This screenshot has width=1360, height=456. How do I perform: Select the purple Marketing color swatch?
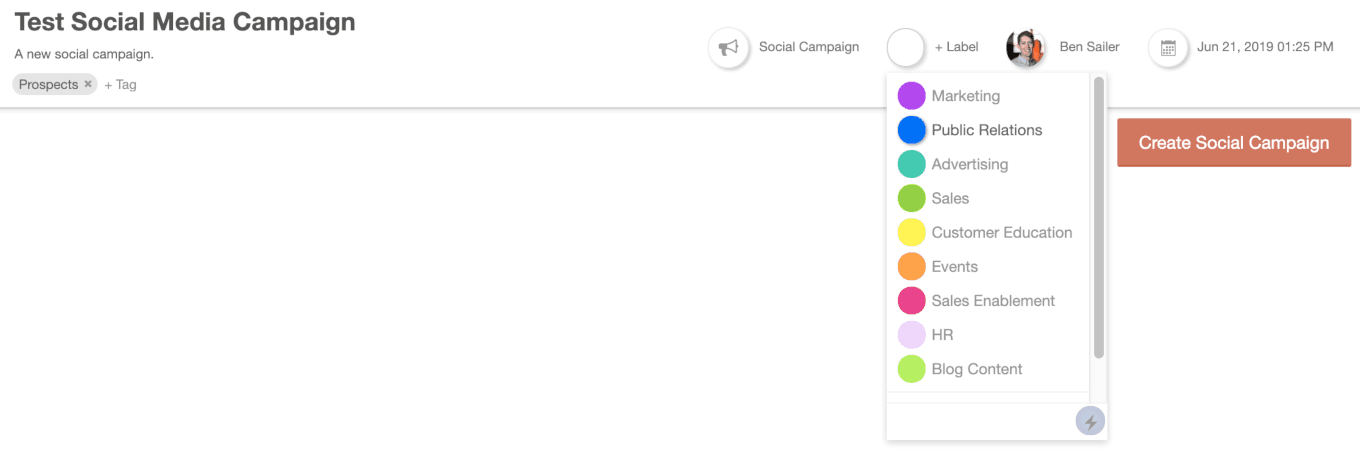[911, 96]
